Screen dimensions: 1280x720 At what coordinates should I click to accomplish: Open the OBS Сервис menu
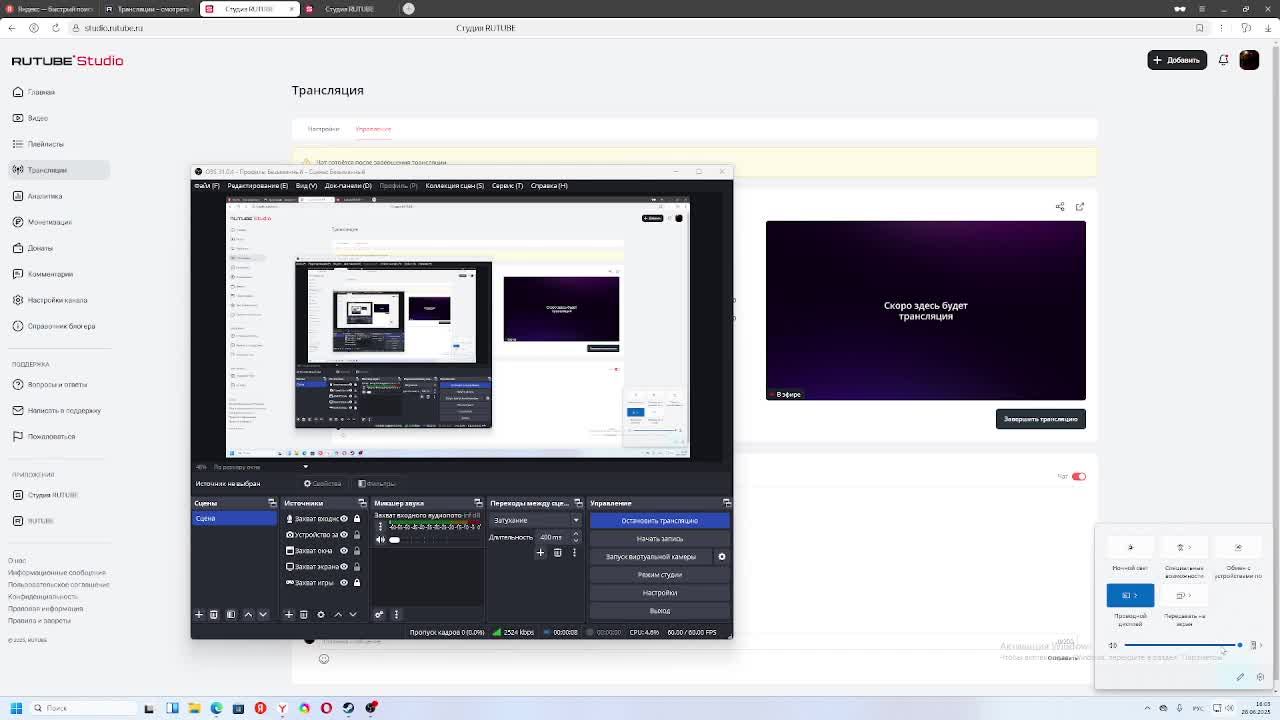507,186
